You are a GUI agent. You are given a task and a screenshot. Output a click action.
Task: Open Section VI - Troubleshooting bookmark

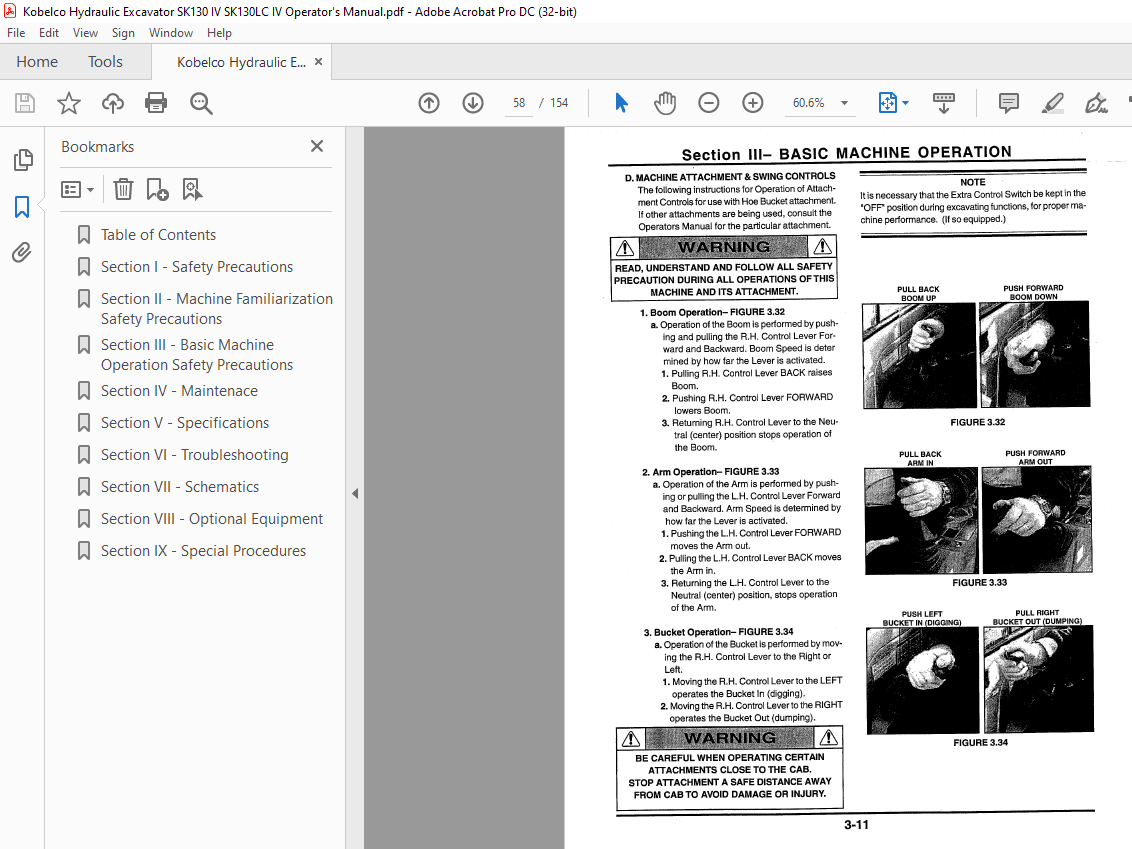point(194,455)
